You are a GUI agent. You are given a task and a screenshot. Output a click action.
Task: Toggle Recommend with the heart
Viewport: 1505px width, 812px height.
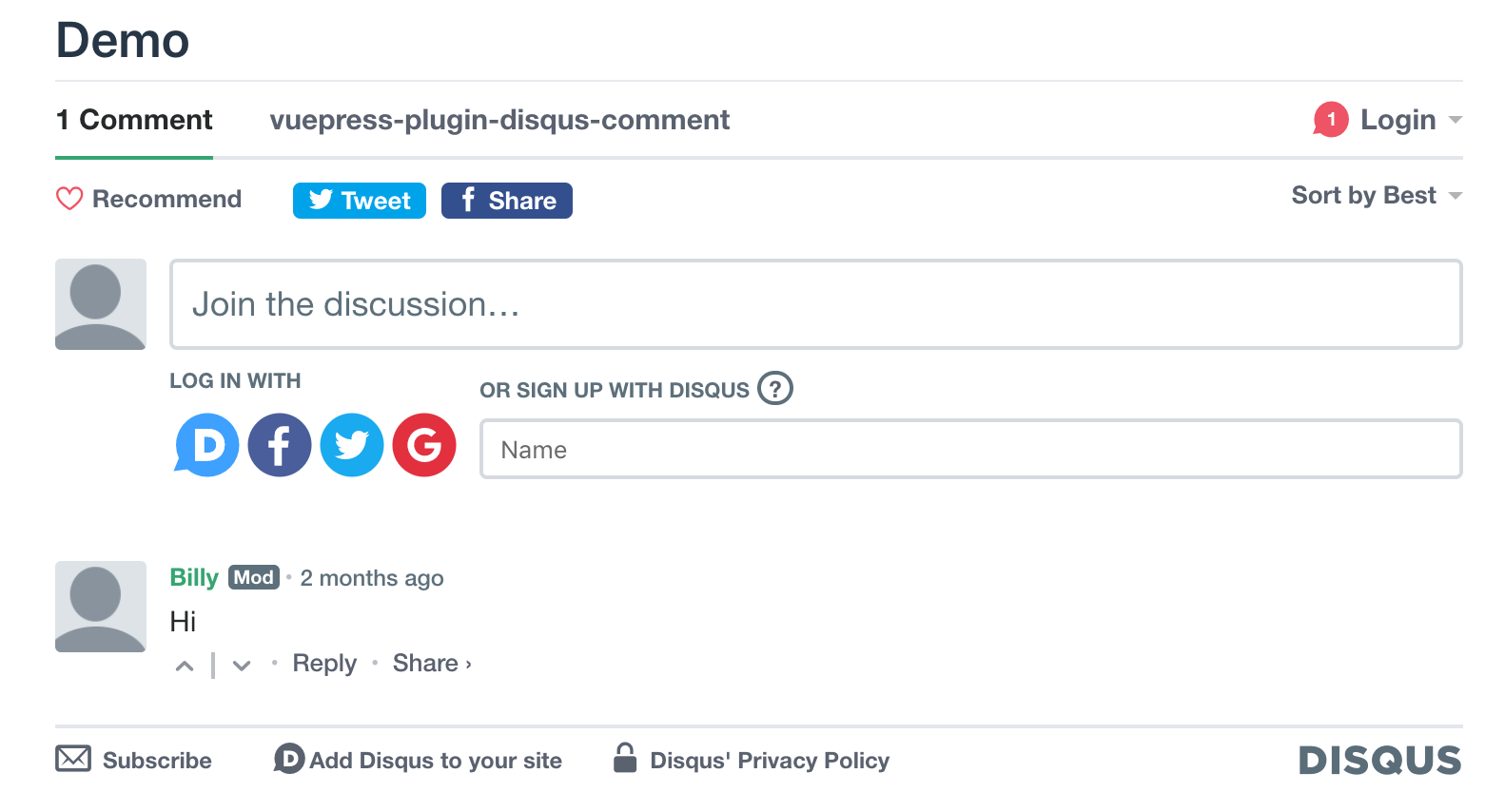pos(70,199)
